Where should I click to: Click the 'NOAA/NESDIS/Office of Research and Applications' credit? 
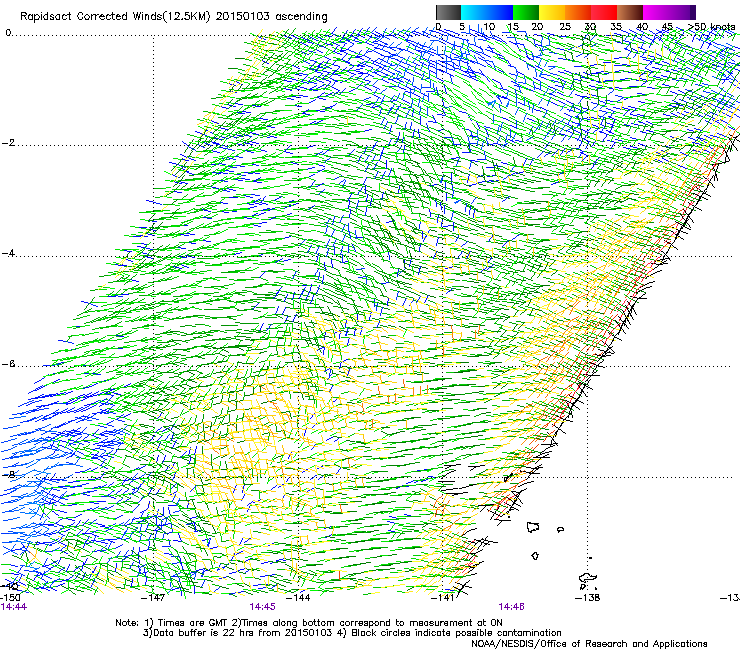click(x=589, y=644)
